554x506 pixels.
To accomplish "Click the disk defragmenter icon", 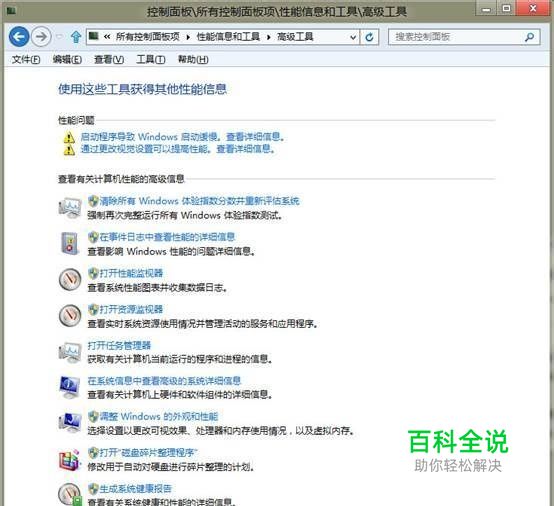I will tap(69, 460).
